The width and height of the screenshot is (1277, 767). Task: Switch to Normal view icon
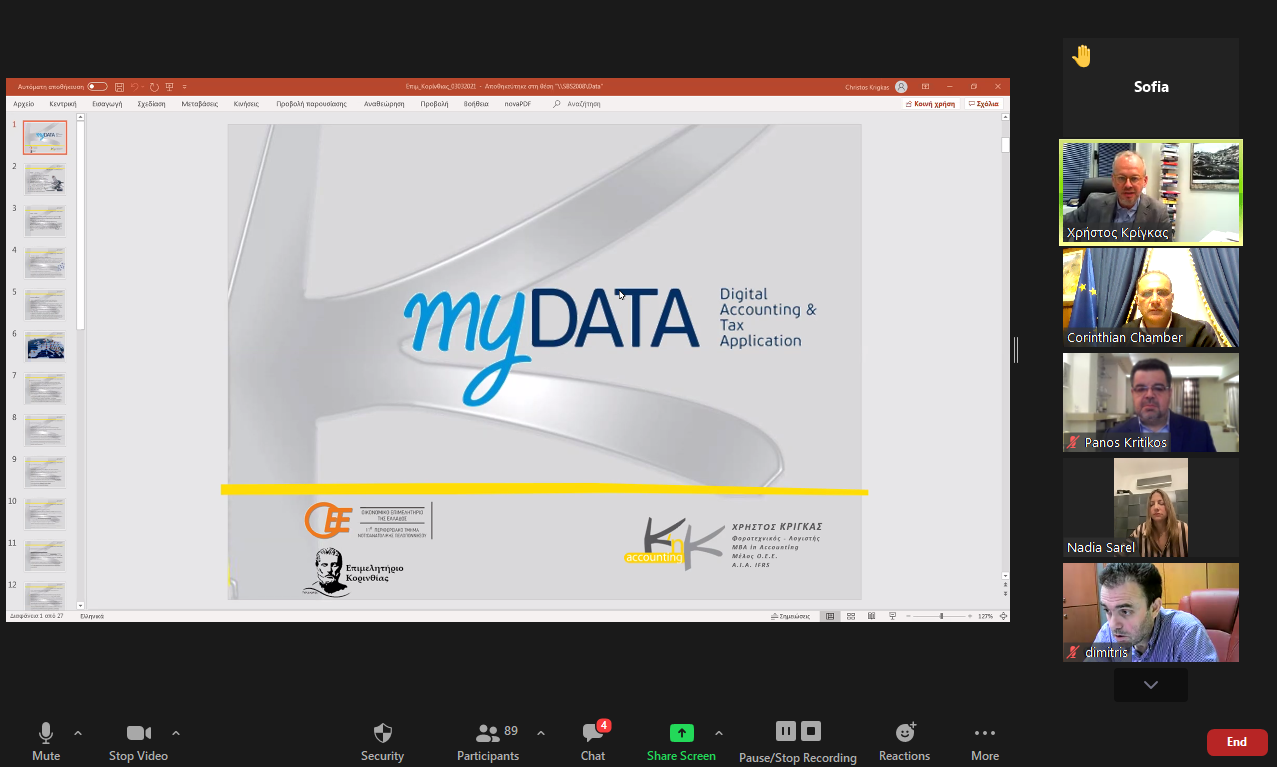tap(830, 616)
